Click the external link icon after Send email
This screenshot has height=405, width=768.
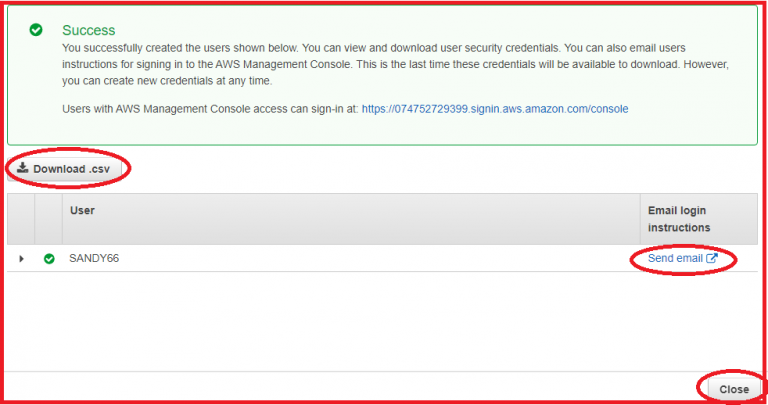712,258
